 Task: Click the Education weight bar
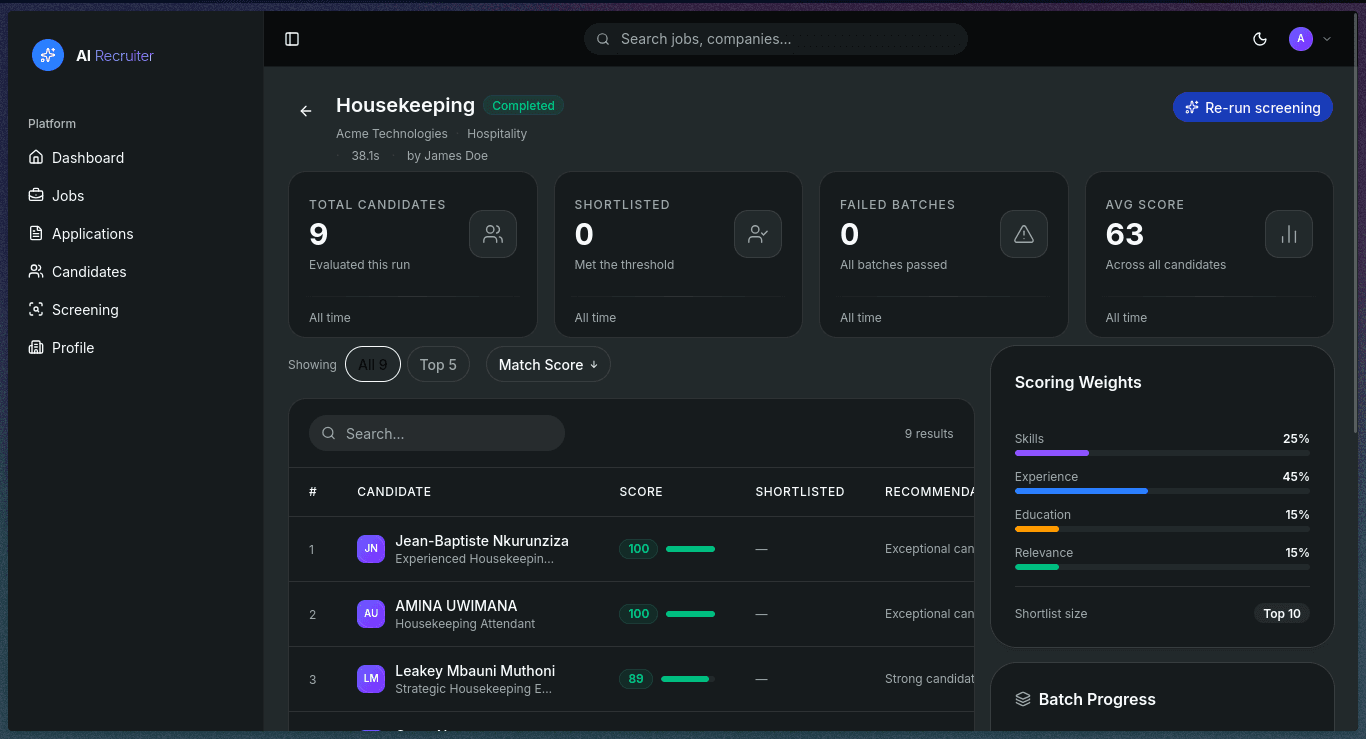tap(1162, 529)
